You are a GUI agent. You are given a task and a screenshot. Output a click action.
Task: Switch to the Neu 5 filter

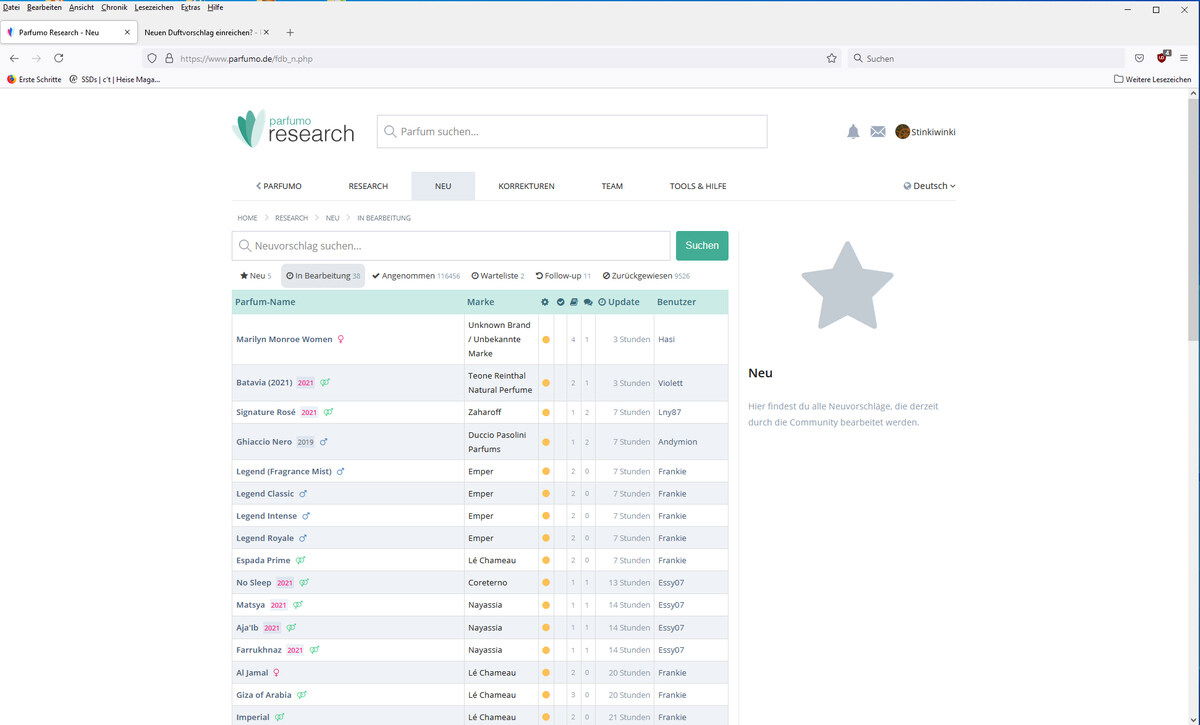pyautogui.click(x=256, y=276)
